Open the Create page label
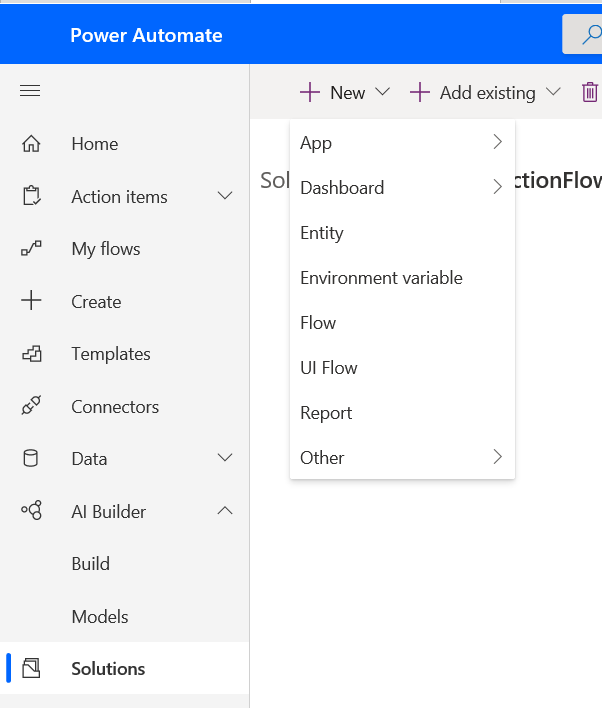The width and height of the screenshot is (602, 708). coord(96,302)
